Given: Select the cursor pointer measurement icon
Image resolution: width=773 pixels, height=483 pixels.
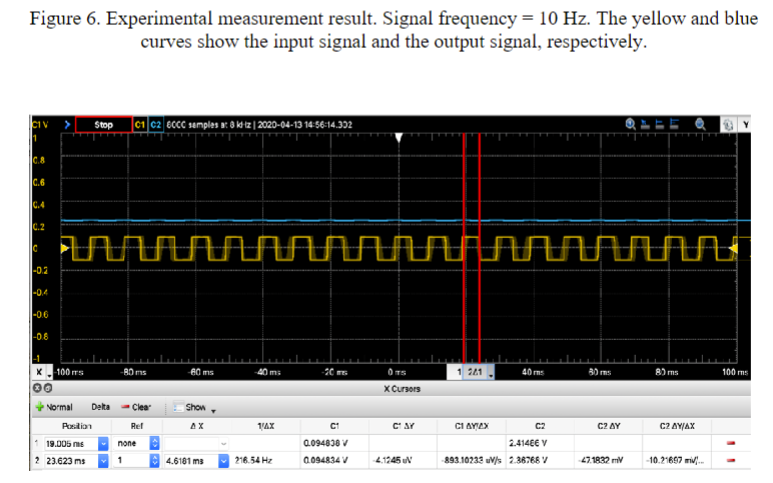Looking at the screenshot, I should click(x=645, y=124).
